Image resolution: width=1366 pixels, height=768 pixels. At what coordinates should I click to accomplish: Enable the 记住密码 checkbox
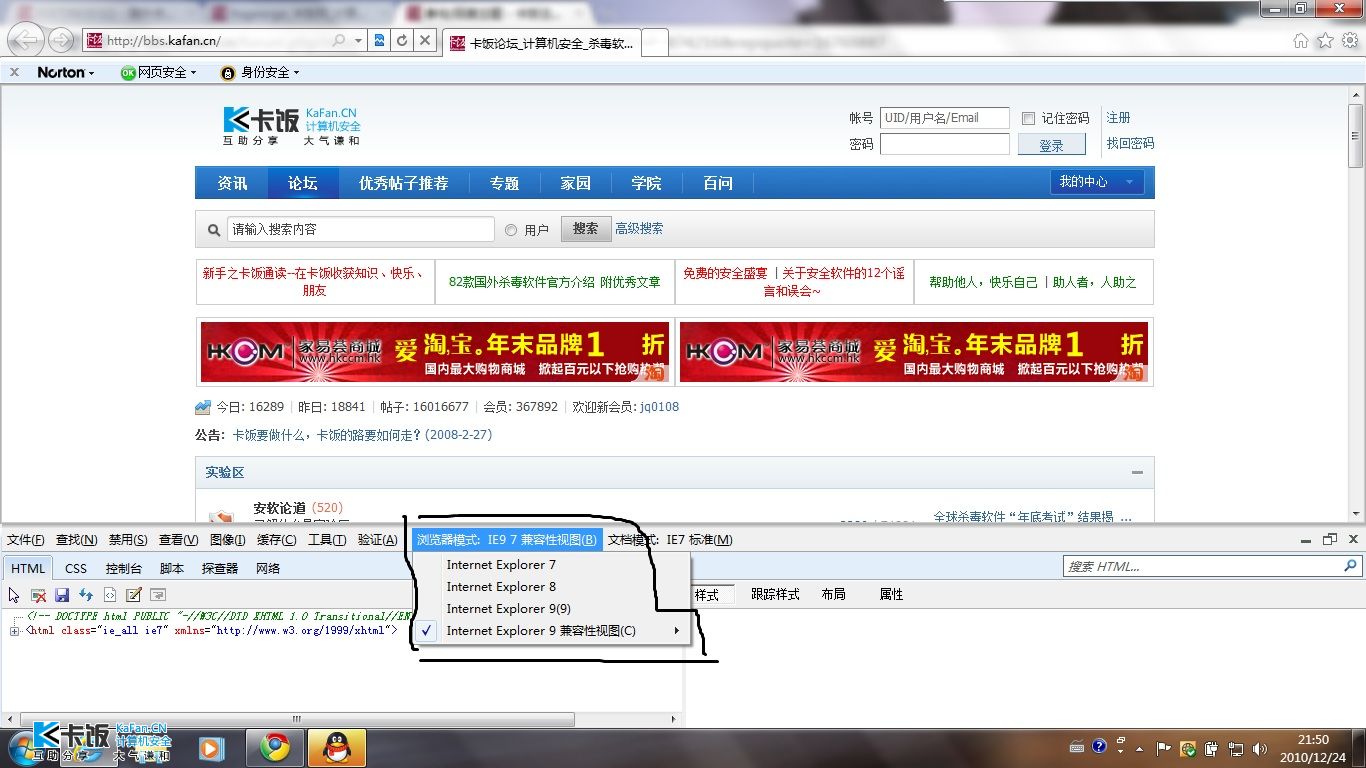coord(1028,118)
